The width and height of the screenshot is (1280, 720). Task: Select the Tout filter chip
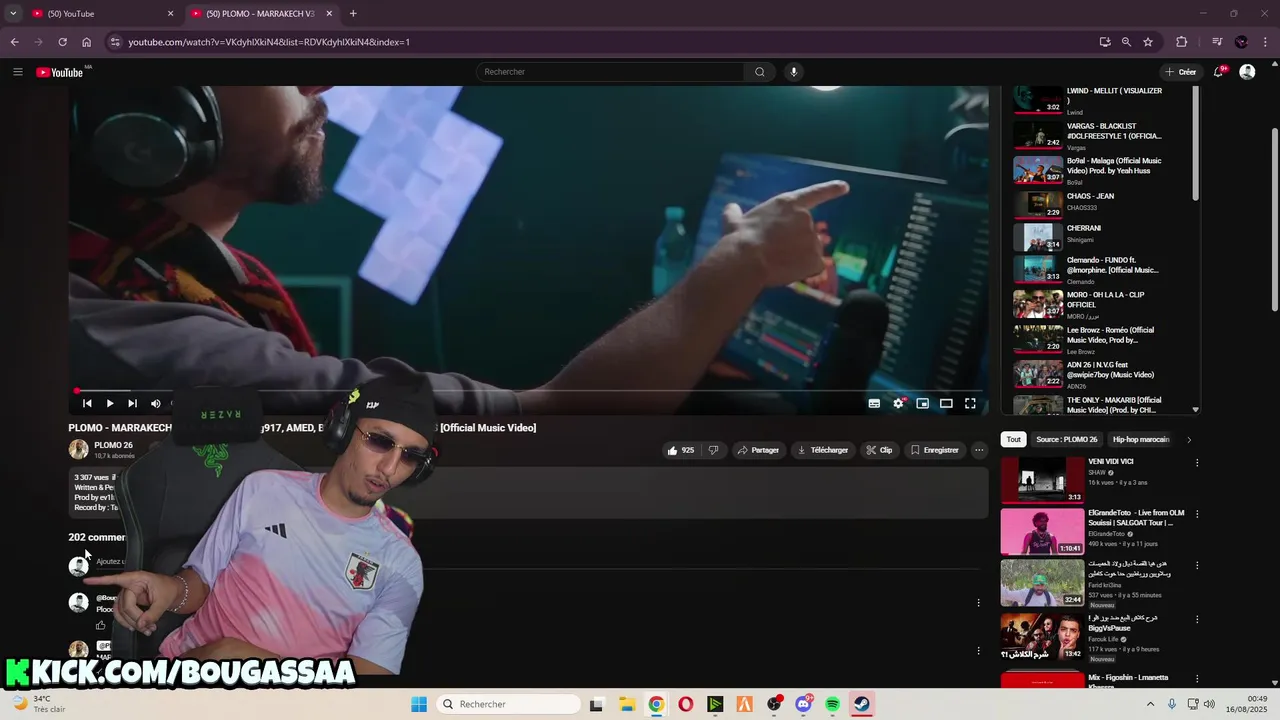click(1014, 439)
